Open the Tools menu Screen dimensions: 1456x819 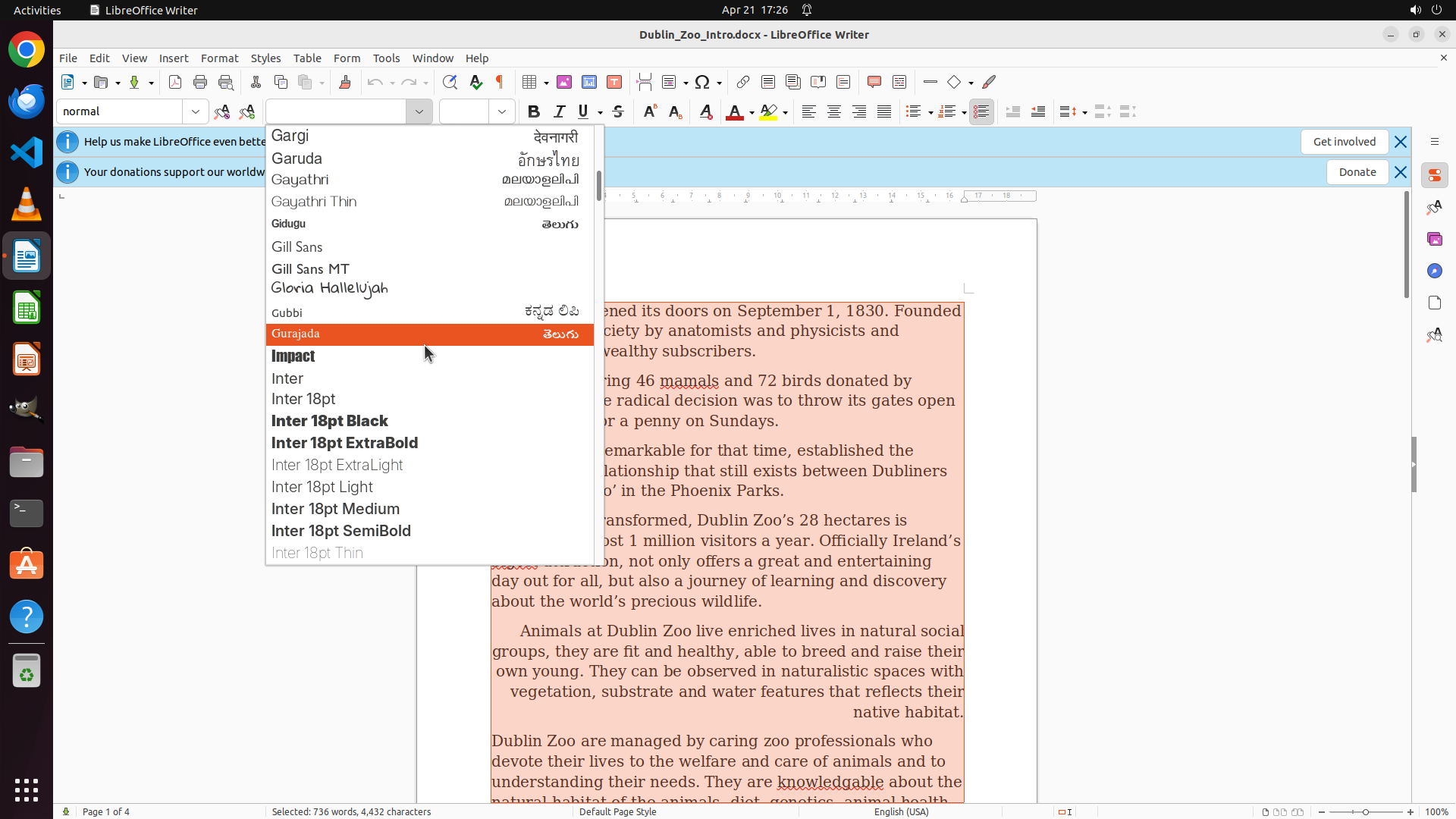[386, 58]
